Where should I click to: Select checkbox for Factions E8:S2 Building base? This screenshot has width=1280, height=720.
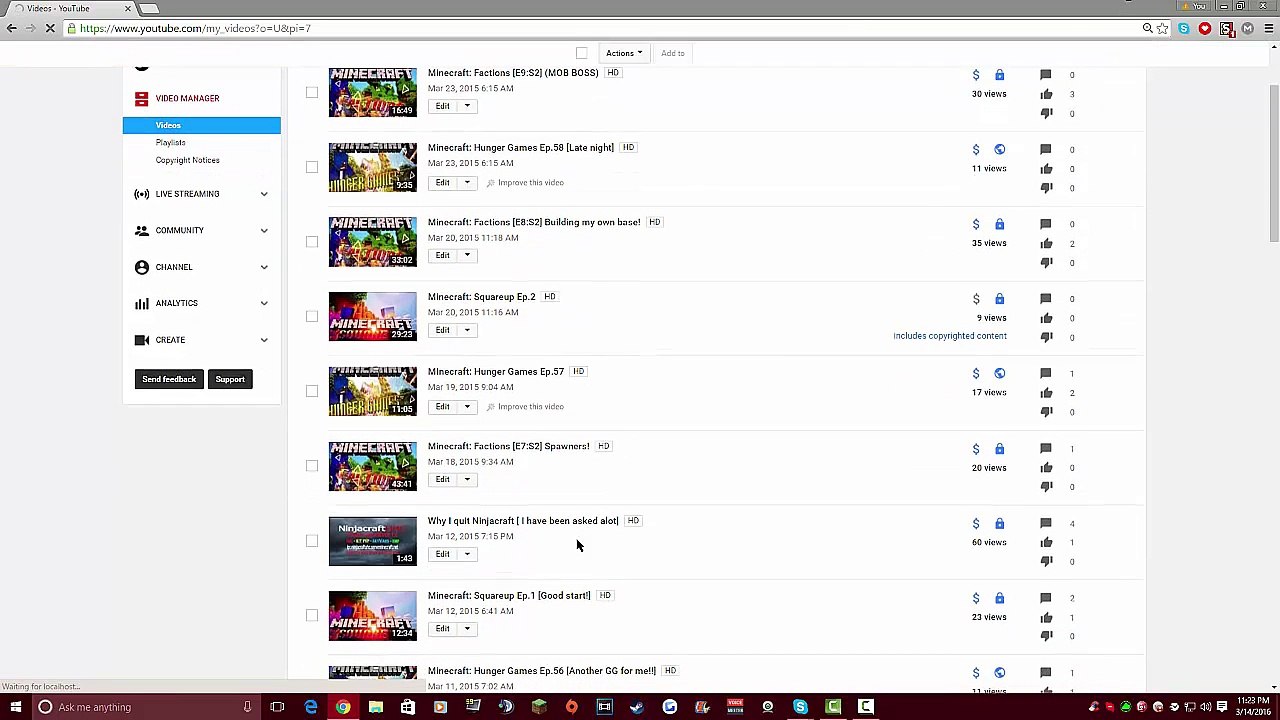(x=312, y=241)
